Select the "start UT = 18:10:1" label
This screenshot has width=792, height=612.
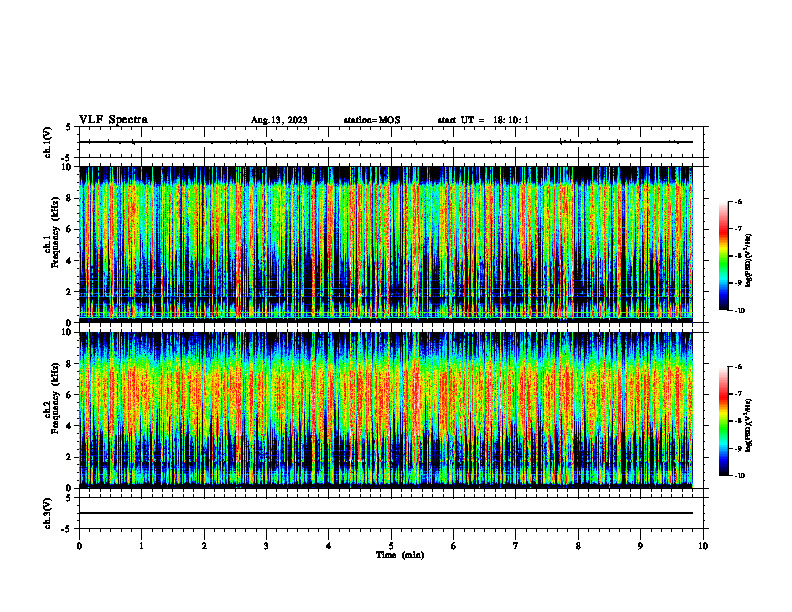pos(483,120)
